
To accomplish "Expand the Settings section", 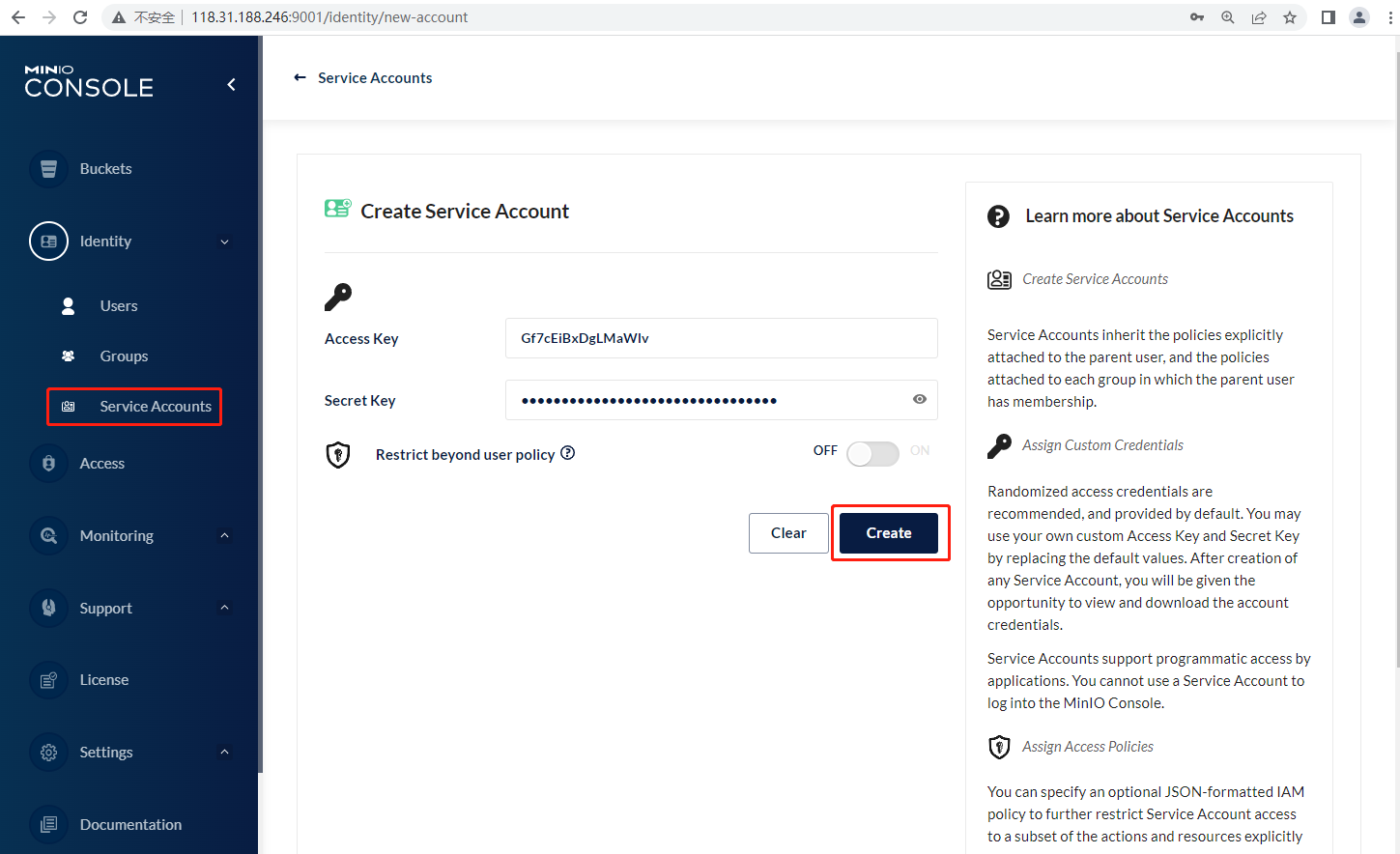I will click(x=224, y=752).
